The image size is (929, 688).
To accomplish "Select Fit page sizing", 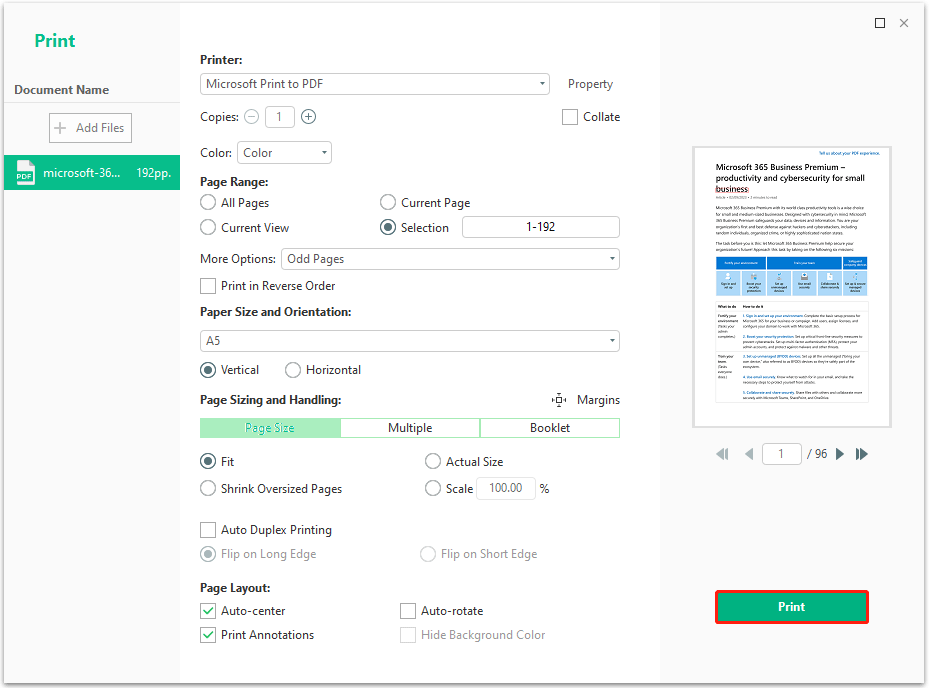I will pos(208,462).
